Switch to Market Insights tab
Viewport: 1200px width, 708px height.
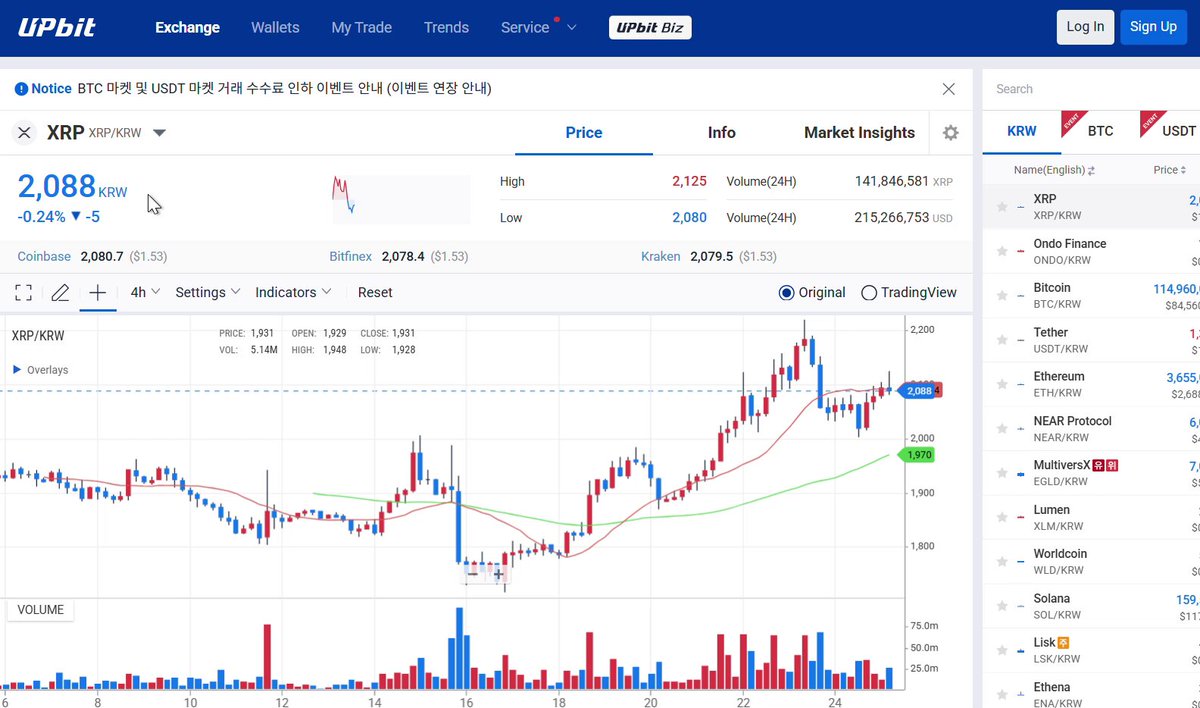859,133
